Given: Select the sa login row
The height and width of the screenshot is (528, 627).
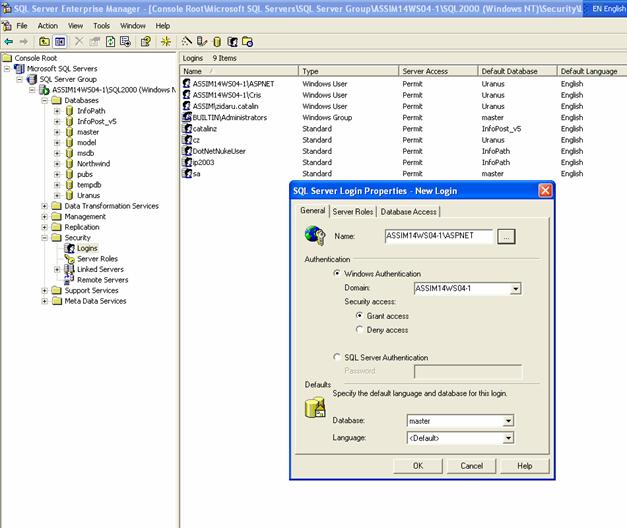Looking at the screenshot, I should coord(196,173).
